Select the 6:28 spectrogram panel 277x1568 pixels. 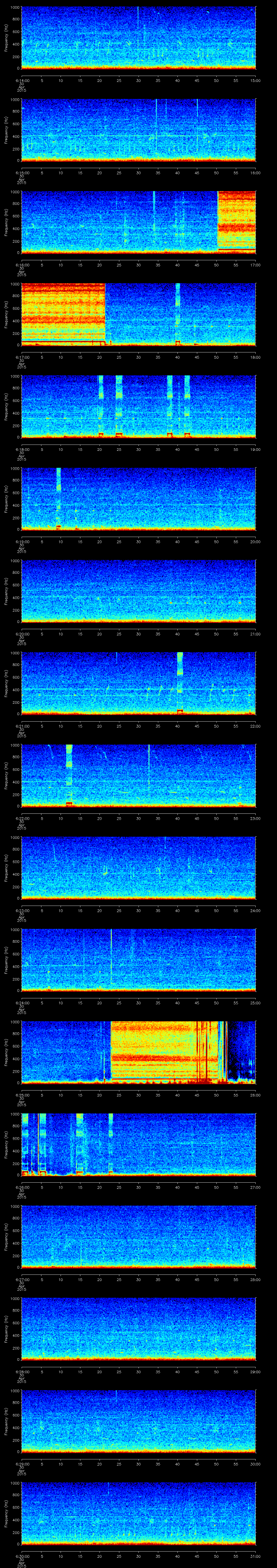pos(138,1328)
